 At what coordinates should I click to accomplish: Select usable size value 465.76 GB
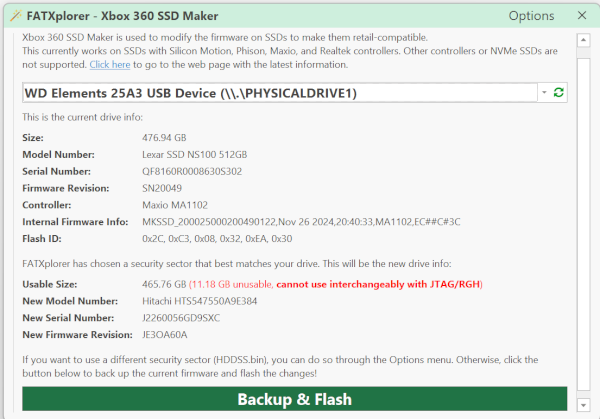tap(164, 284)
